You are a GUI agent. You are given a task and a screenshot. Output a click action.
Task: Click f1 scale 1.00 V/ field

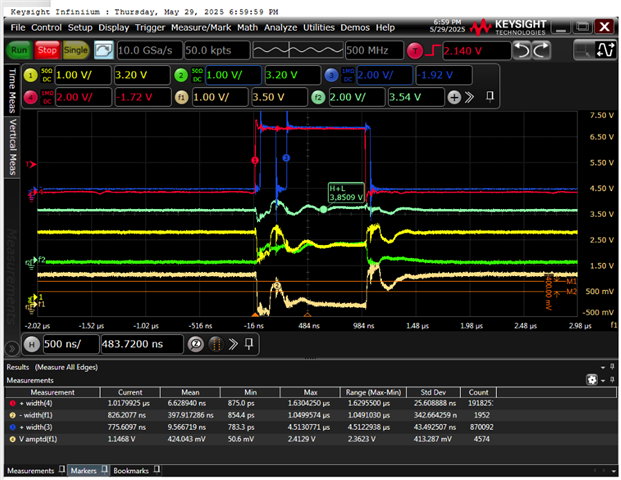click(220, 97)
